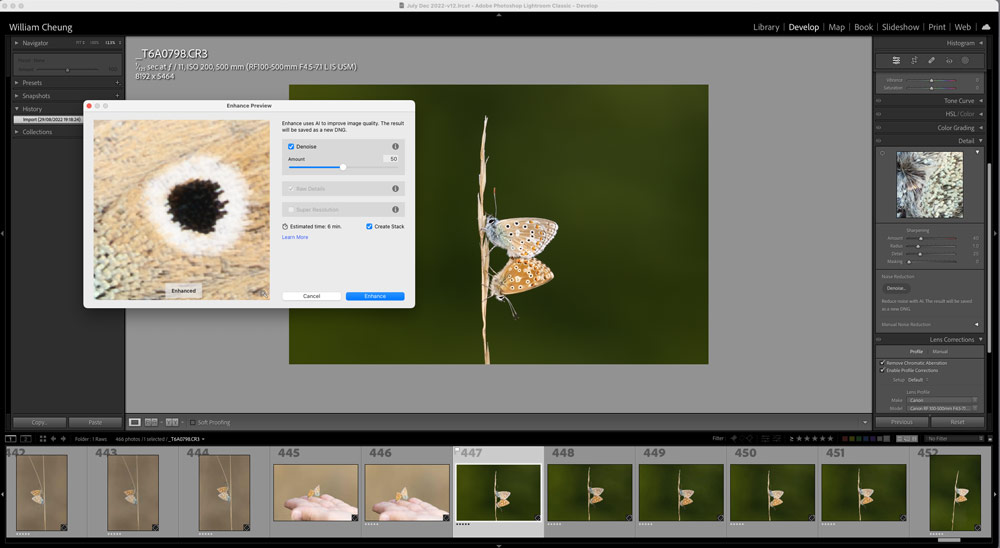Switch to Print module
1000x548 pixels.
937,27
